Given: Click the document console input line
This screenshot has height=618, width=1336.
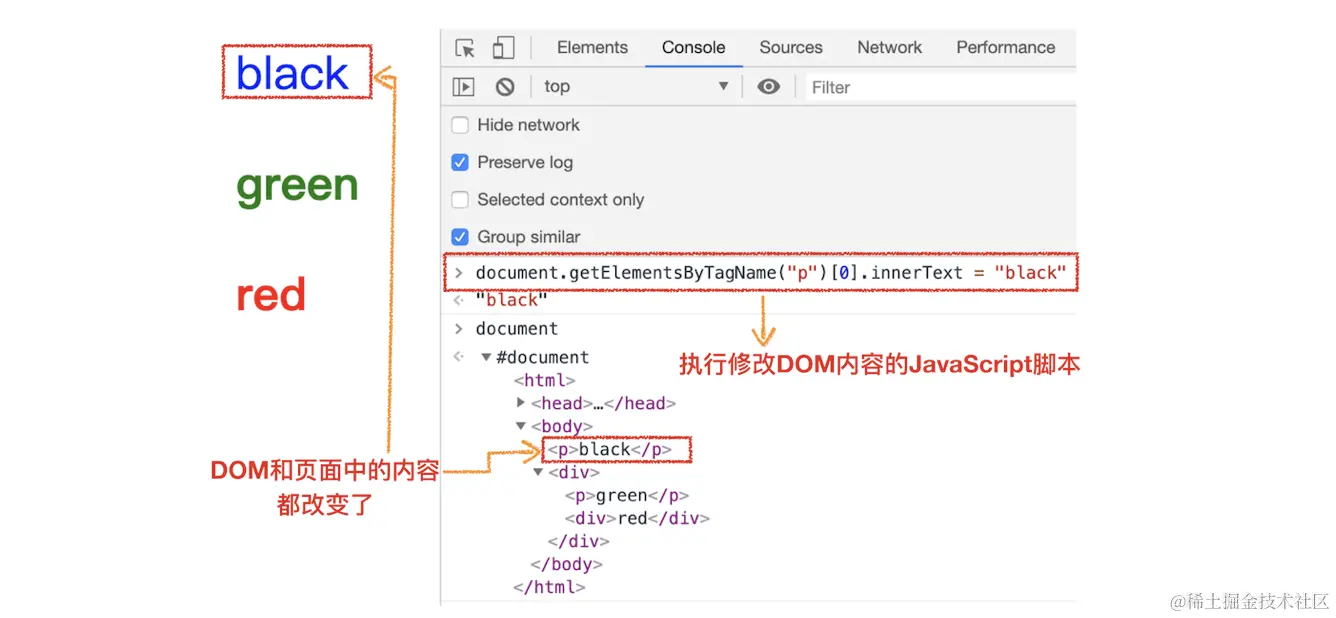Looking at the screenshot, I should pyautogui.click(x=516, y=329).
